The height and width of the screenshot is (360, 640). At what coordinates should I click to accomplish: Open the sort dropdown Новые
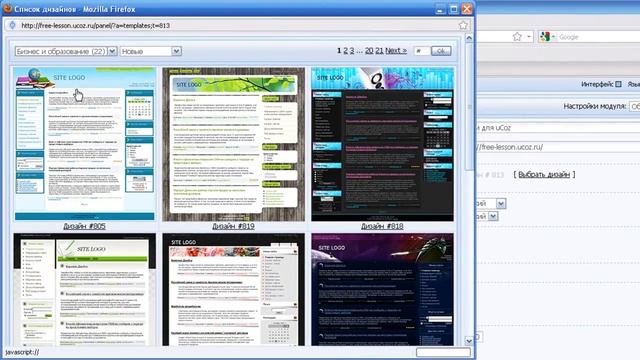151,51
